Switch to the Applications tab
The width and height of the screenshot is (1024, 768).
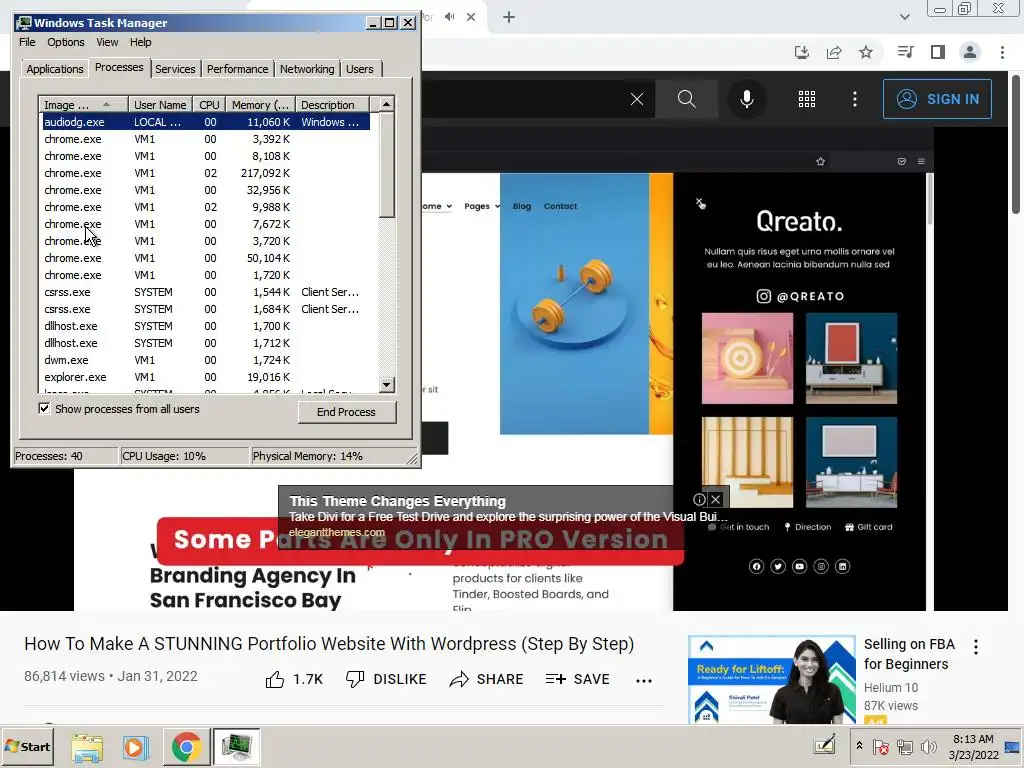[55, 69]
